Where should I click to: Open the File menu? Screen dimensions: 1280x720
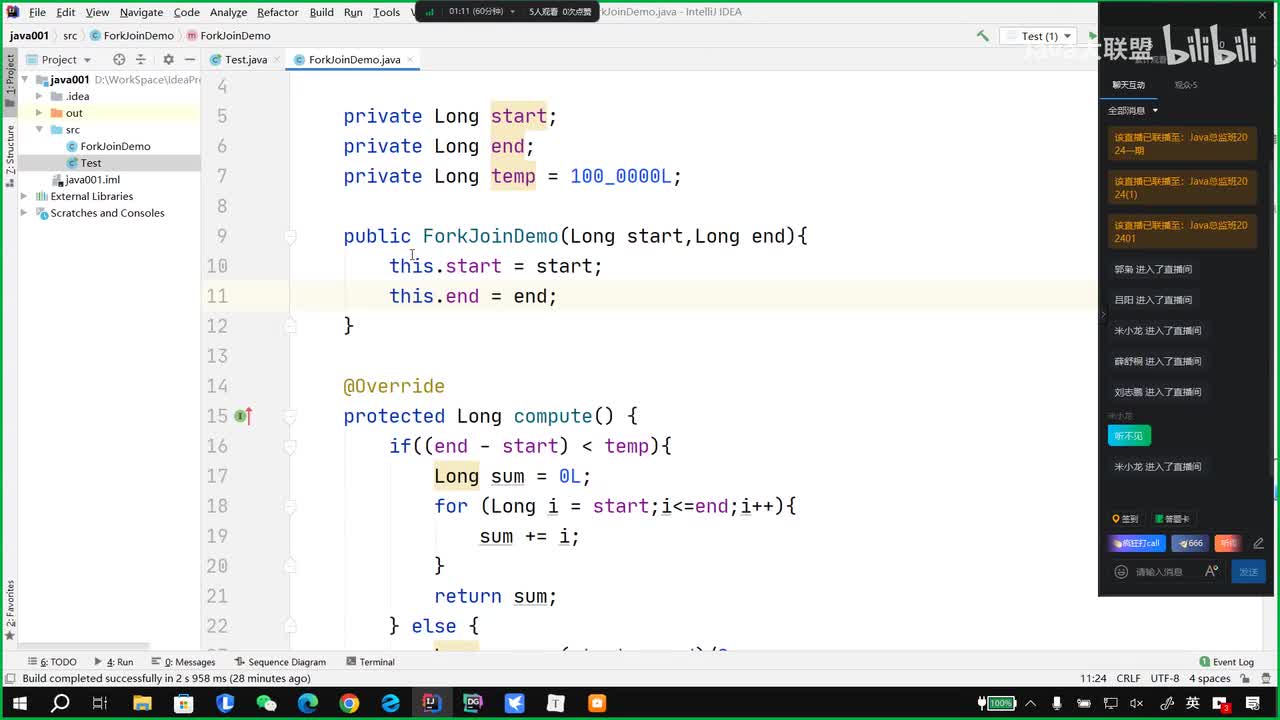pyautogui.click(x=37, y=12)
